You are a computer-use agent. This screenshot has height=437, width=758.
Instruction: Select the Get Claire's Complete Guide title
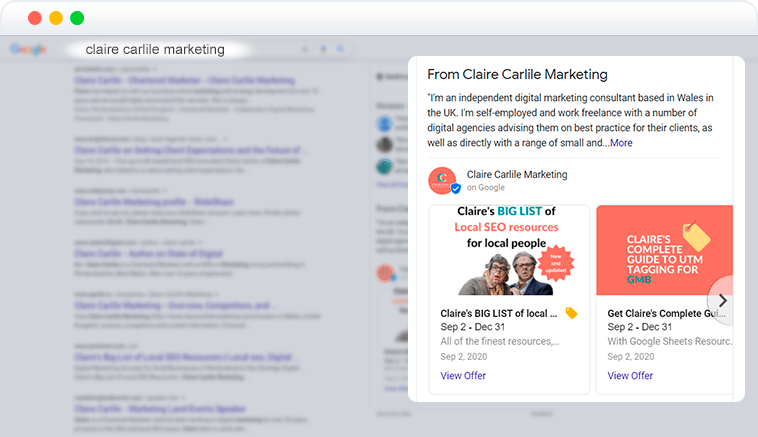click(666, 314)
